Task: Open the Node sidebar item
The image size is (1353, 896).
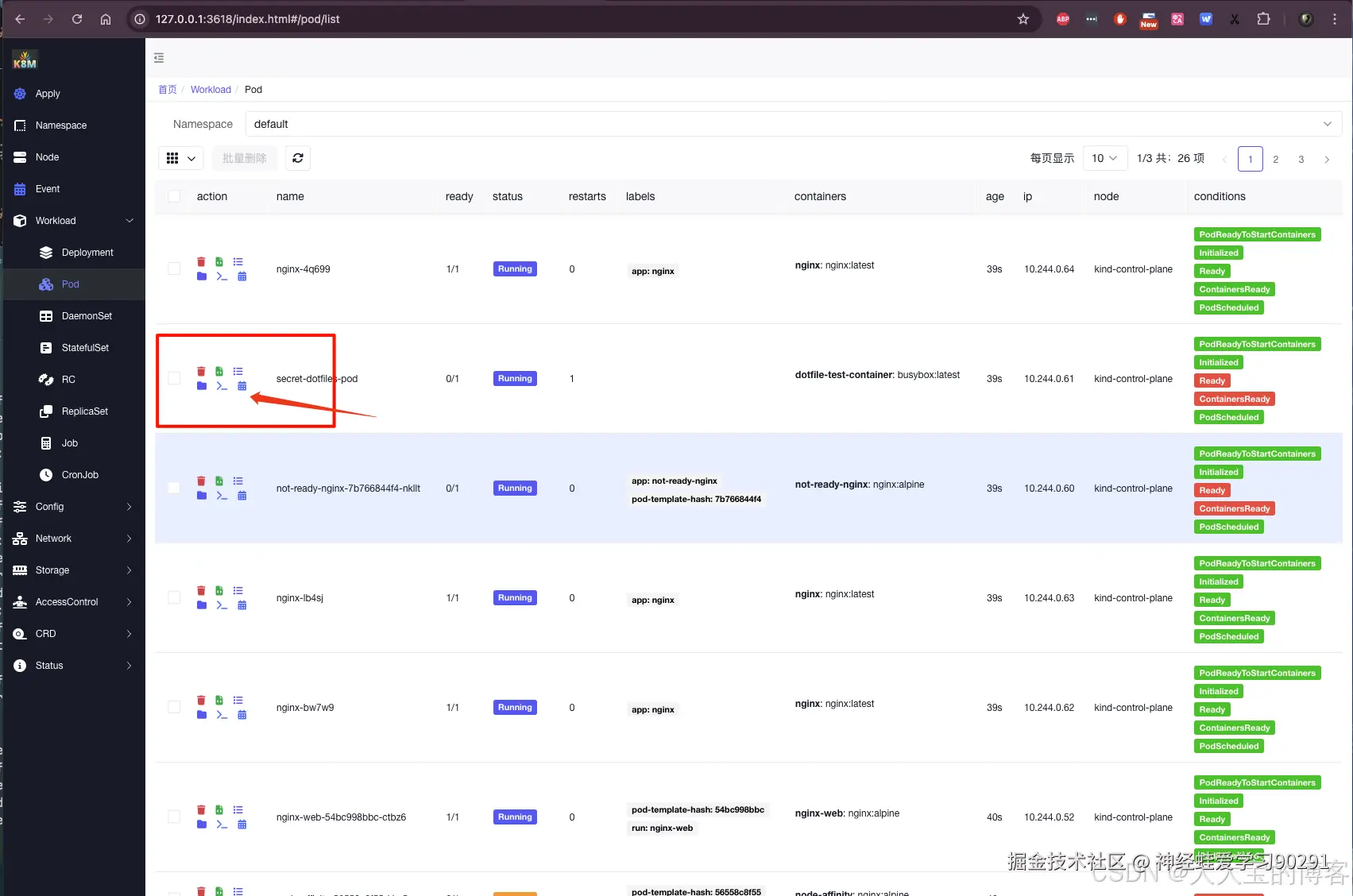Action: pyautogui.click(x=73, y=157)
